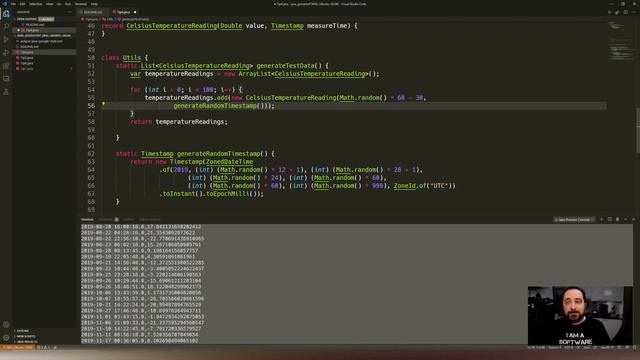The width and height of the screenshot is (640, 360).
Task: Click the new terminal plus icon
Action: pyautogui.click(x=601, y=220)
